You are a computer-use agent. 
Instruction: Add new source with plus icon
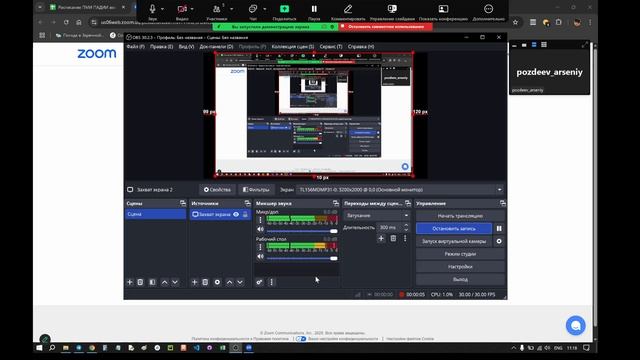(x=194, y=282)
